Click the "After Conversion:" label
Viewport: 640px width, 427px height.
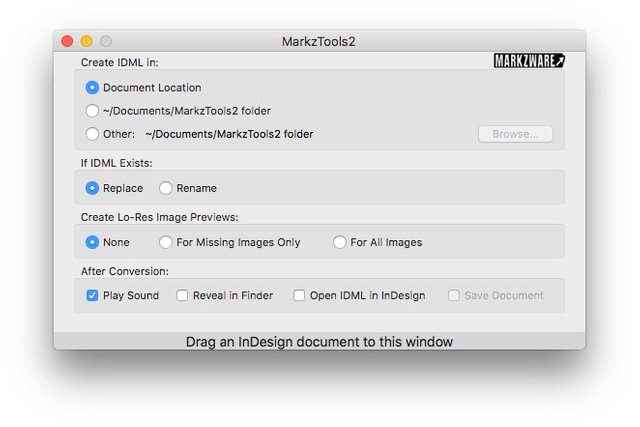125,271
